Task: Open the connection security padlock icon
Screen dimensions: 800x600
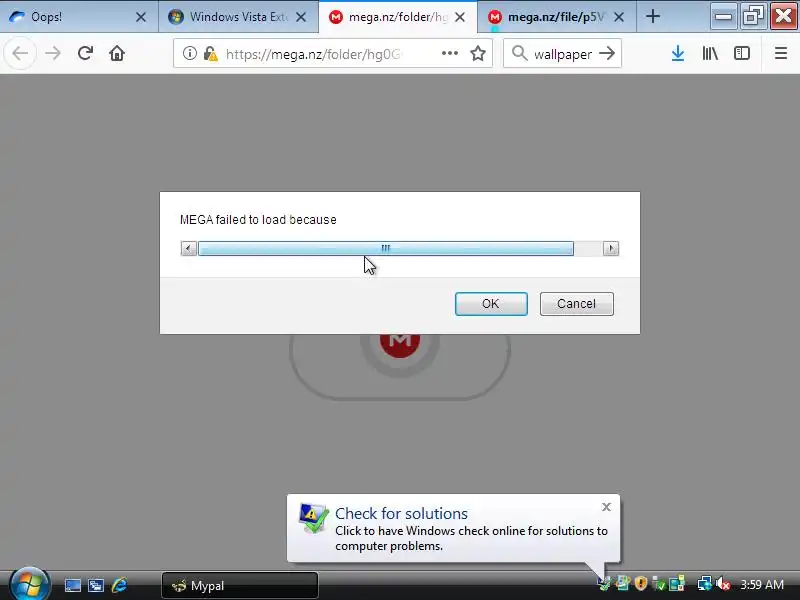Action: pyautogui.click(x=211, y=54)
